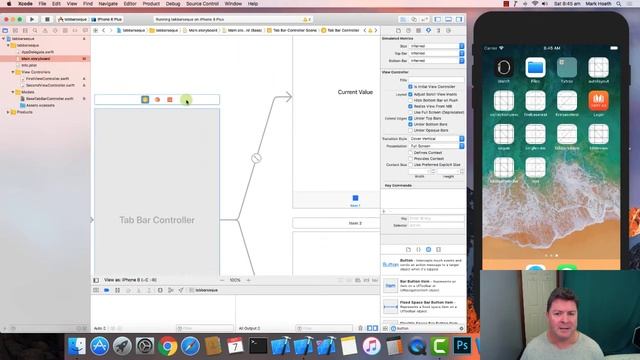Enable Under Opaque Bars checkbox
Screen dimensions: 640x360
click(x=410, y=130)
